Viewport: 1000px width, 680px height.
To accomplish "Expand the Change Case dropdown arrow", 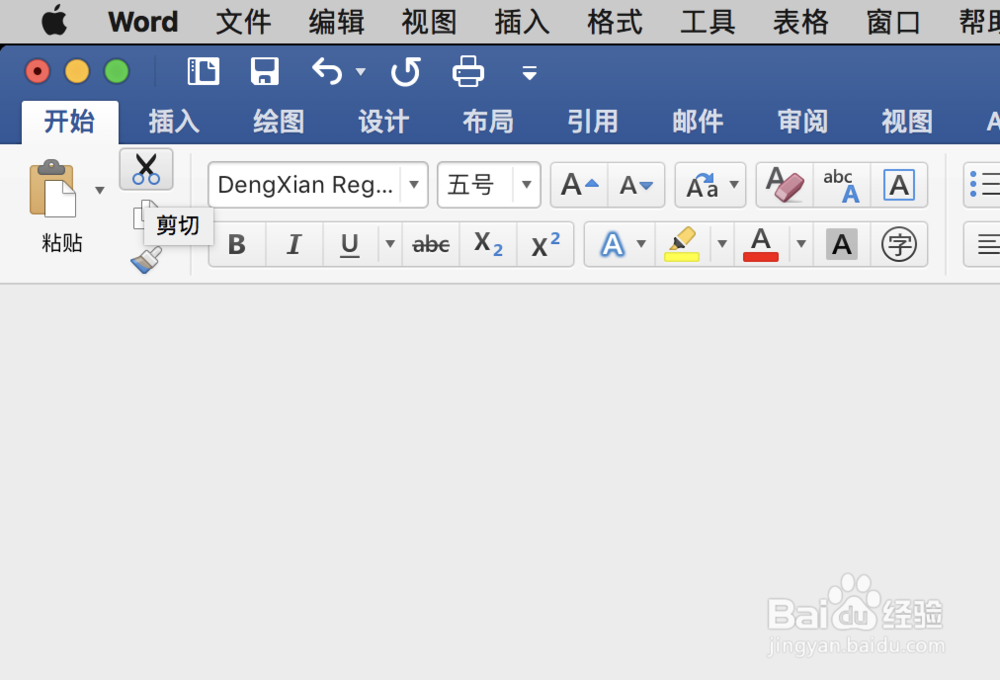I will pos(734,185).
